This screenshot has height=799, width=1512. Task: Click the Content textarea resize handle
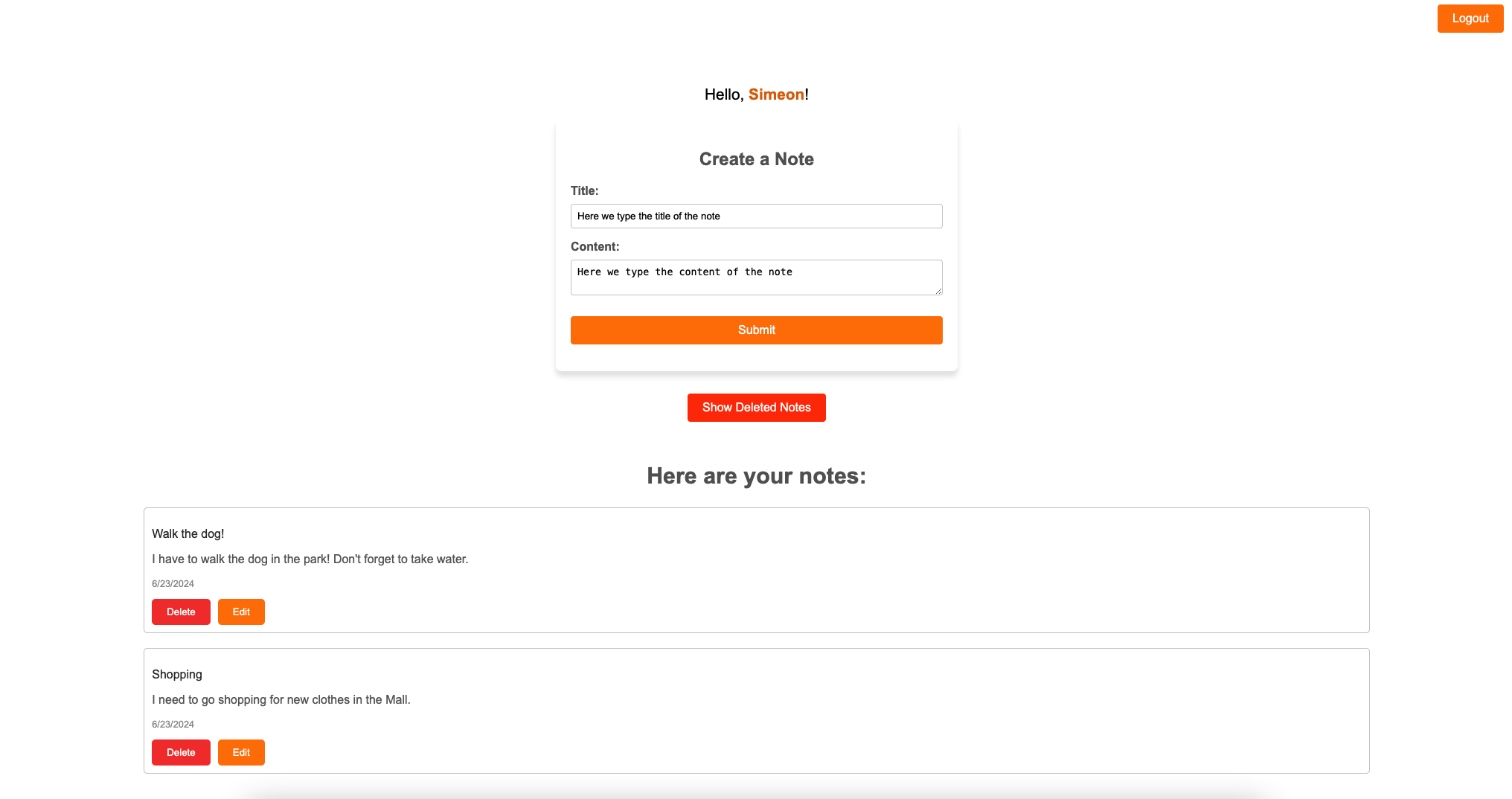pyautogui.click(x=938, y=292)
